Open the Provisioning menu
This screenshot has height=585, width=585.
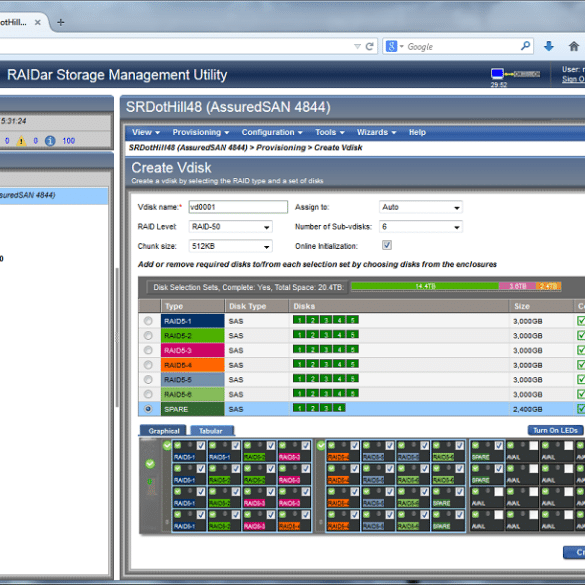pos(201,132)
